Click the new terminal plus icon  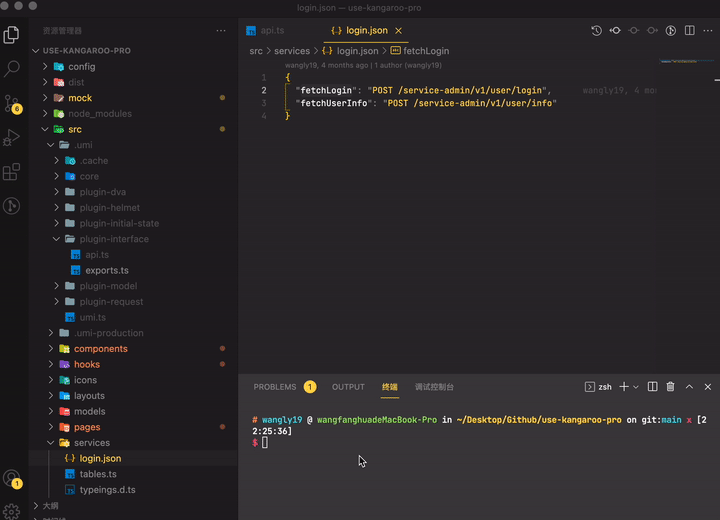click(624, 387)
